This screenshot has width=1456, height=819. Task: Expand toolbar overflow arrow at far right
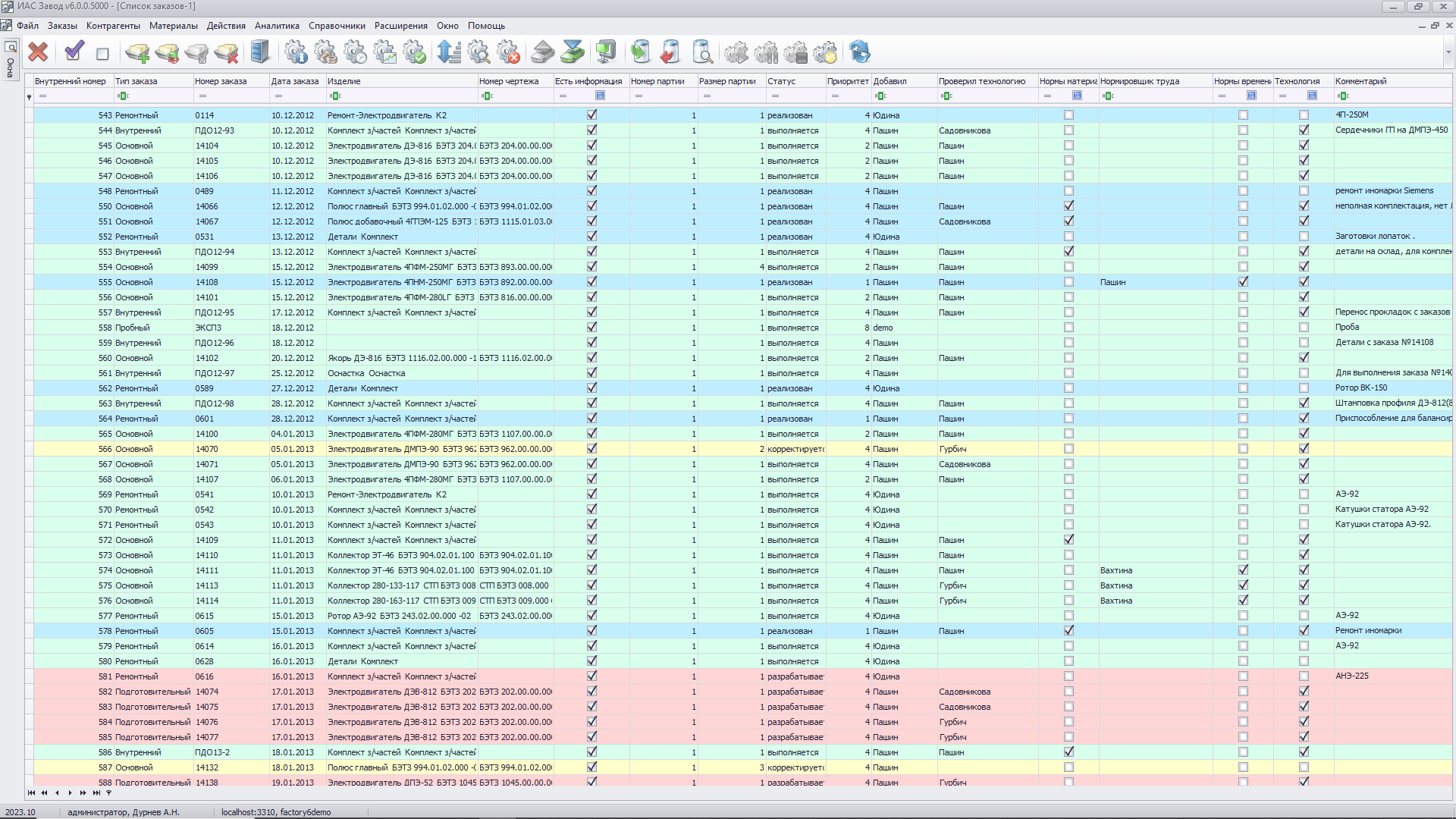(x=1448, y=53)
